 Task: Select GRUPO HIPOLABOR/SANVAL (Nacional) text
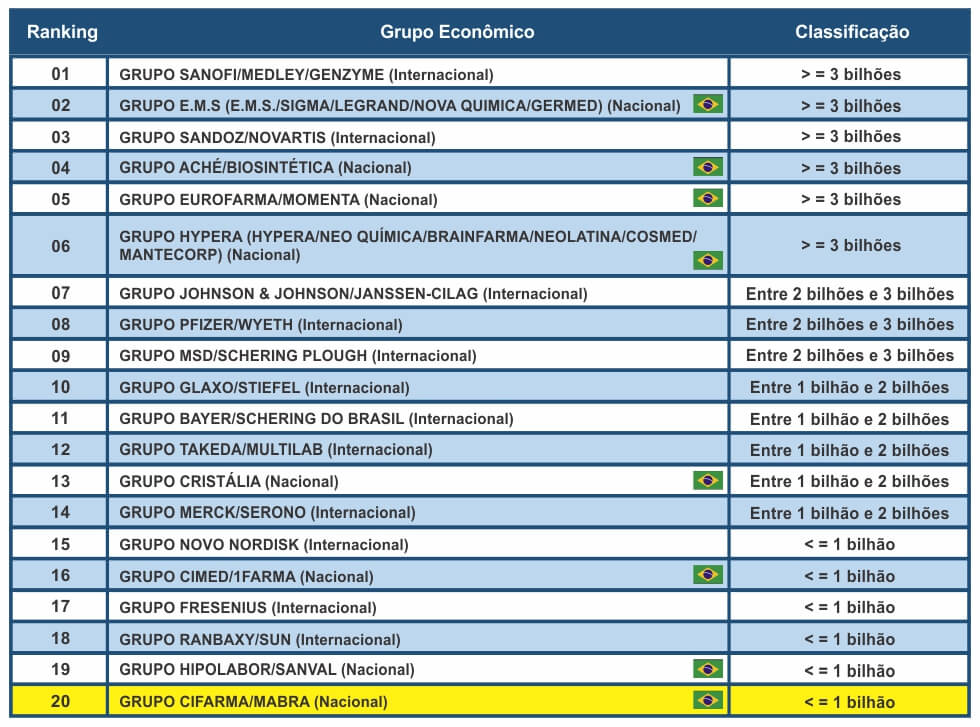click(266, 669)
